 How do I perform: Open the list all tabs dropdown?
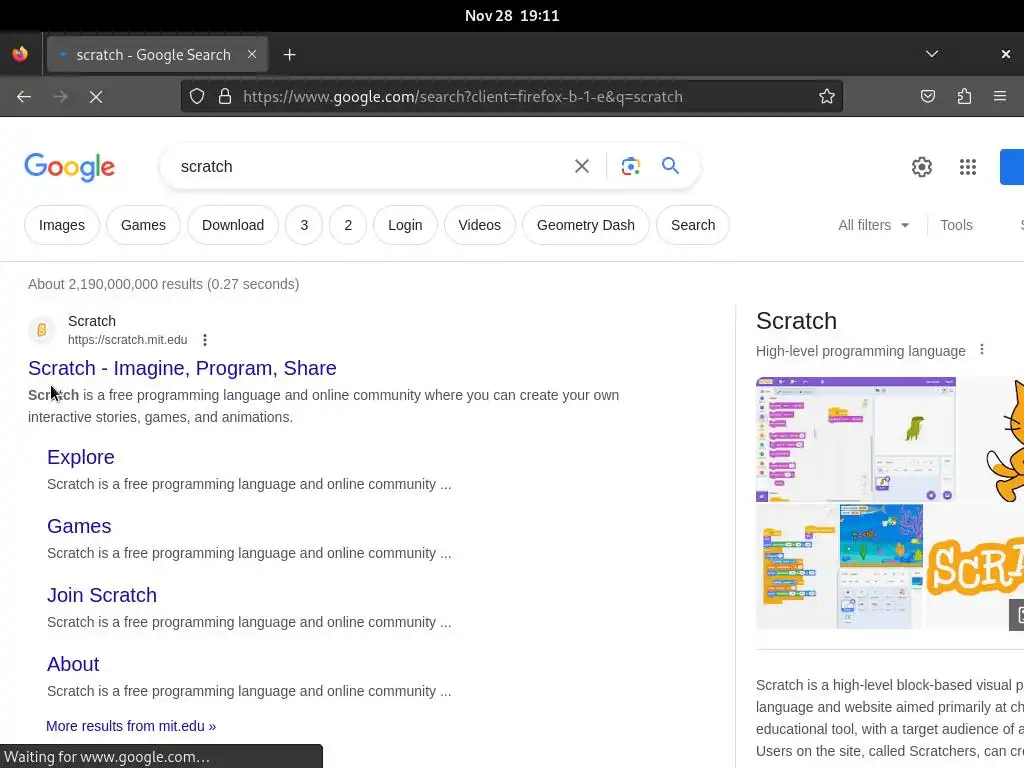coord(932,54)
